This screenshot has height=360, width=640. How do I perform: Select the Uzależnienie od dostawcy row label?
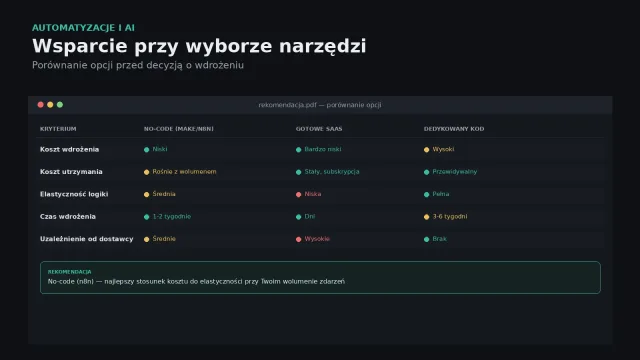tap(87, 239)
